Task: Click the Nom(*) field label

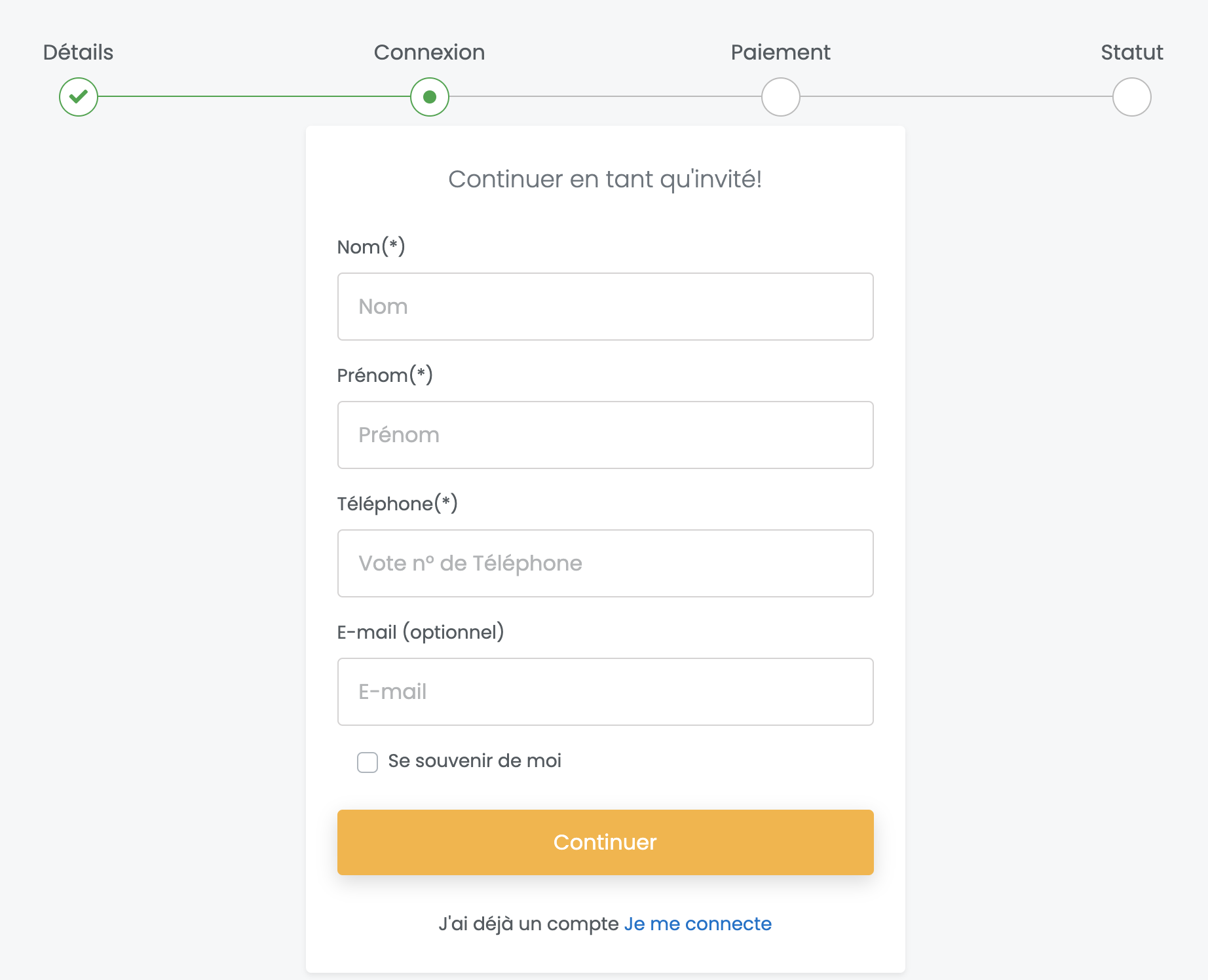Action: [371, 247]
